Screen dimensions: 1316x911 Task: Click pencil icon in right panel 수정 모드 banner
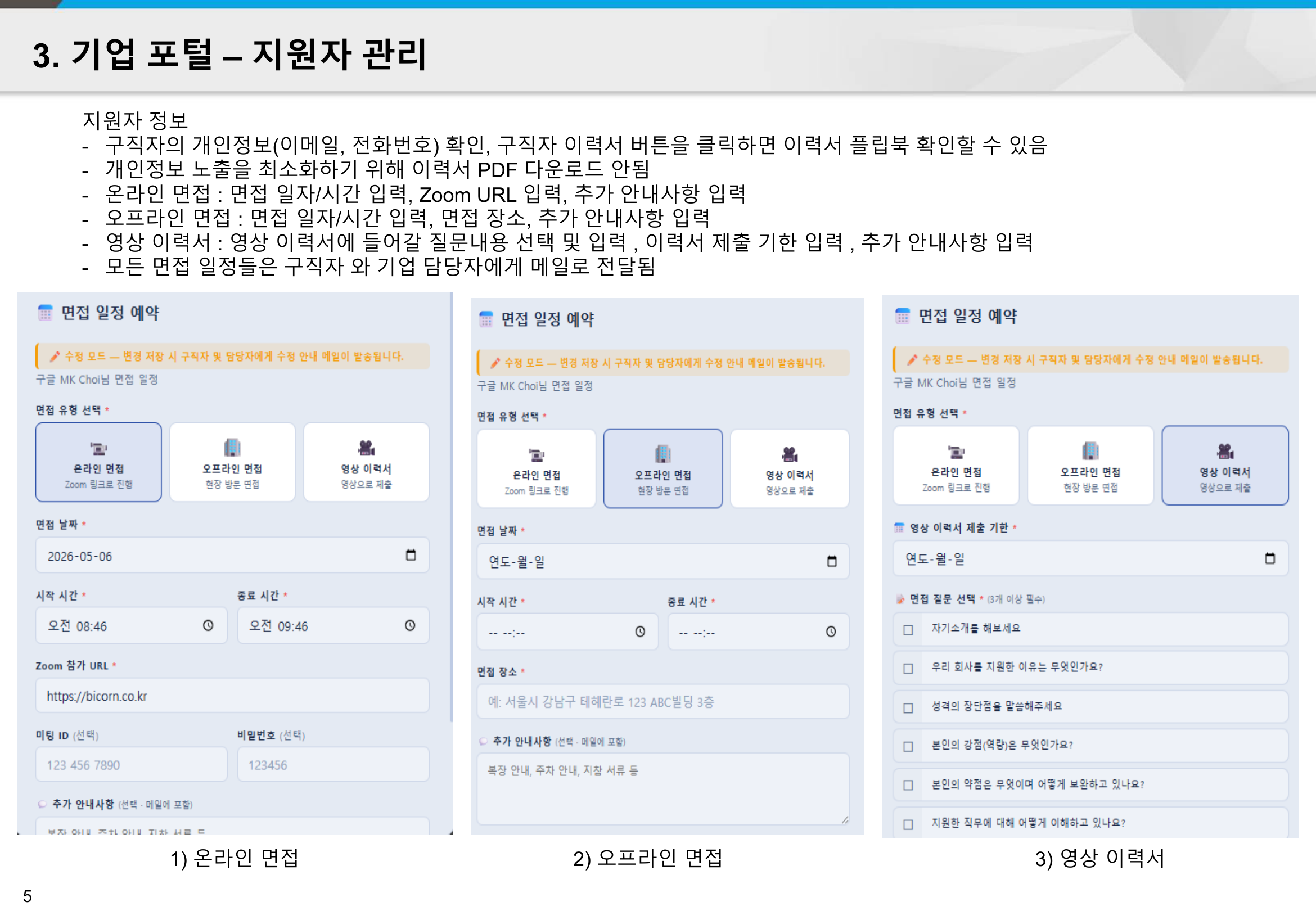click(912, 359)
